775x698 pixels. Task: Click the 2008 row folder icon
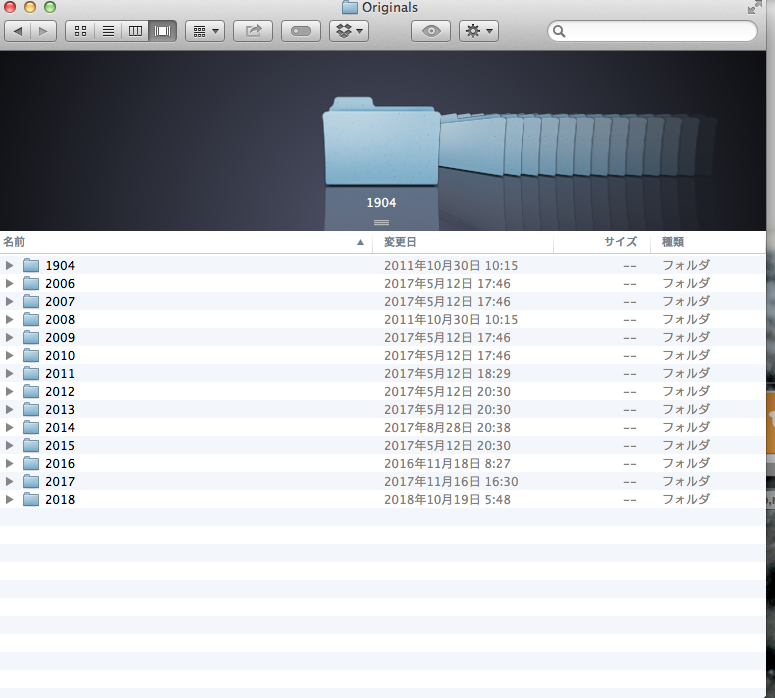[x=31, y=319]
